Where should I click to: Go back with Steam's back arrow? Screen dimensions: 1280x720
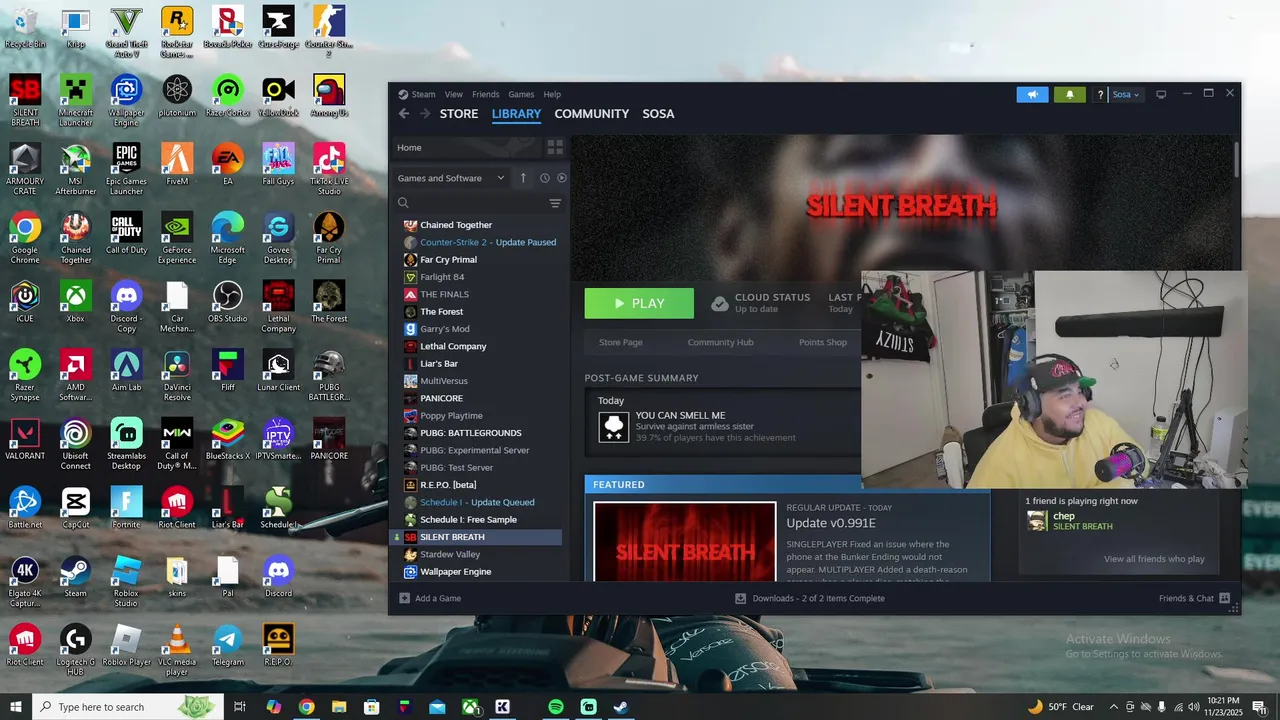click(404, 114)
